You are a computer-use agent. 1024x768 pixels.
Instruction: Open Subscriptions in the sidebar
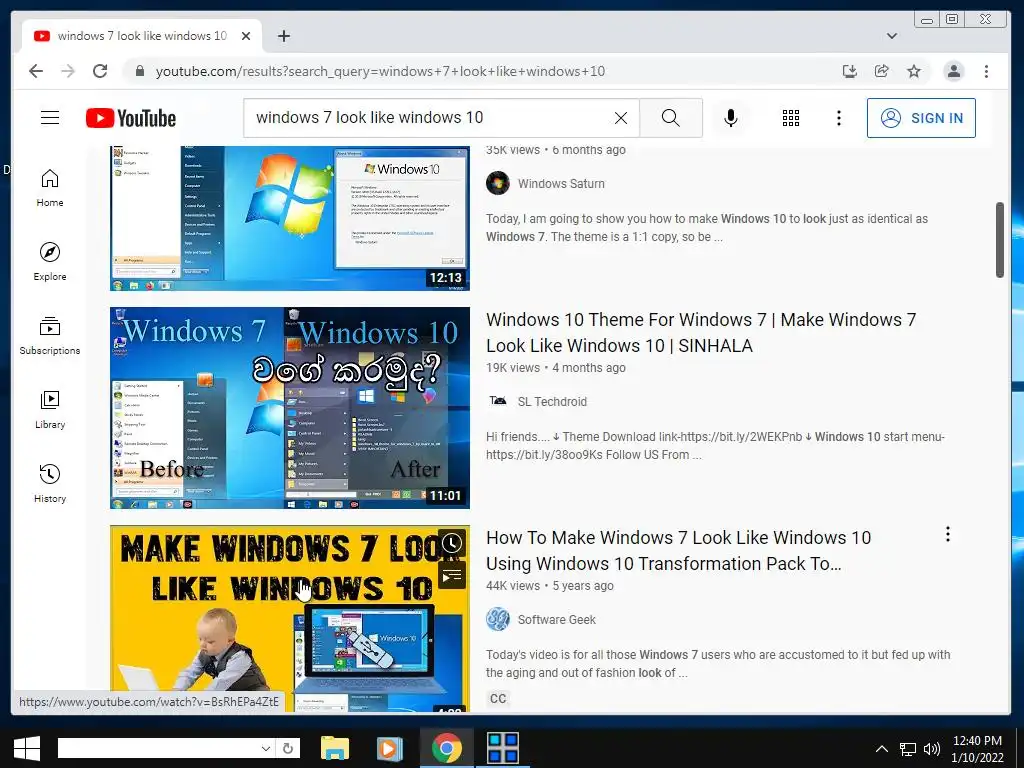click(50, 336)
